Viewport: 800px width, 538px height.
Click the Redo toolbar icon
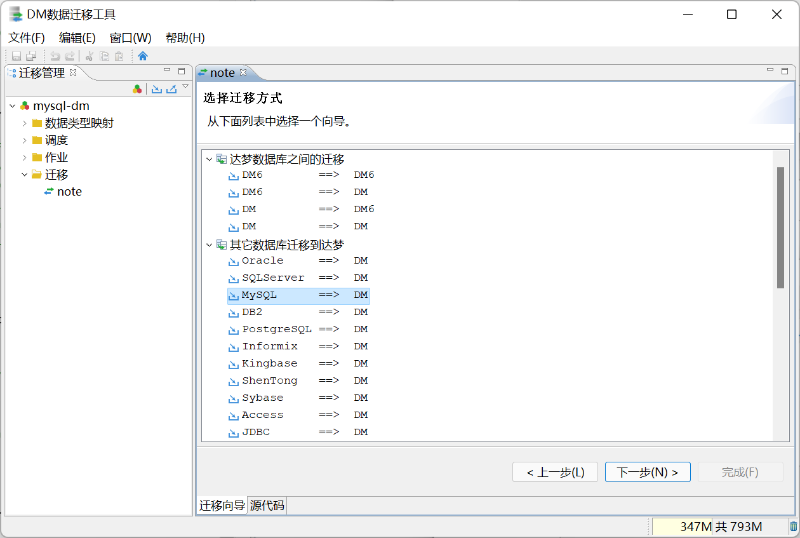pyautogui.click(x=70, y=56)
